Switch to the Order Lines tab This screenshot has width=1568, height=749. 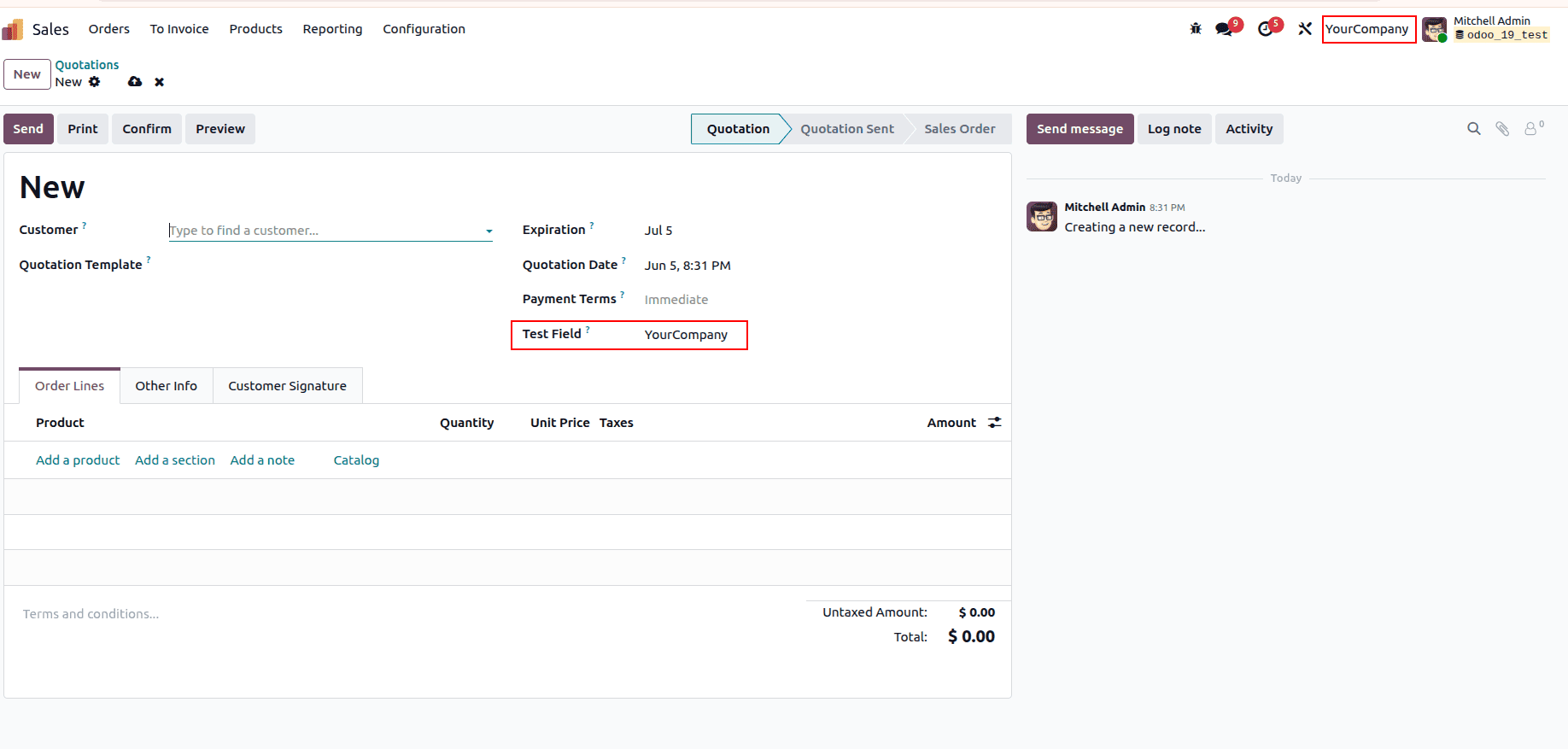pyautogui.click(x=70, y=386)
